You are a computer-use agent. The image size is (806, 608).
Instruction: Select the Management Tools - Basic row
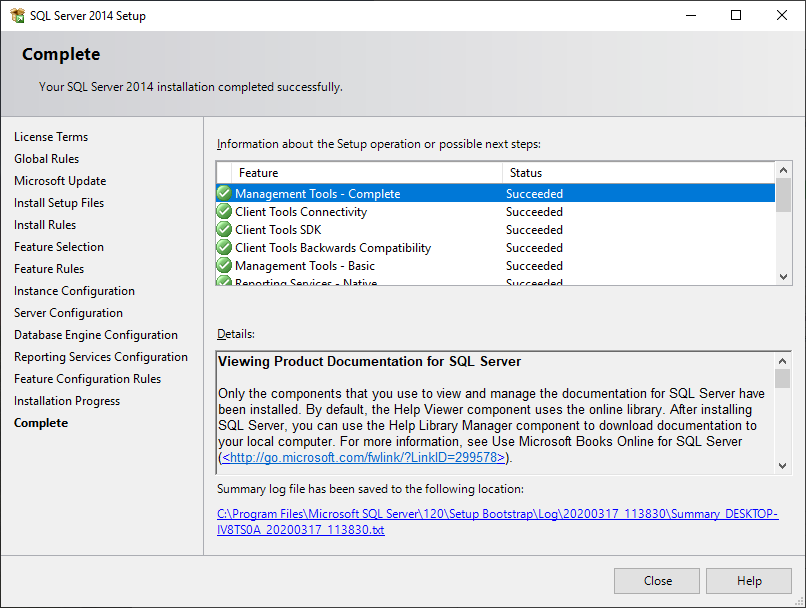[x=496, y=265]
